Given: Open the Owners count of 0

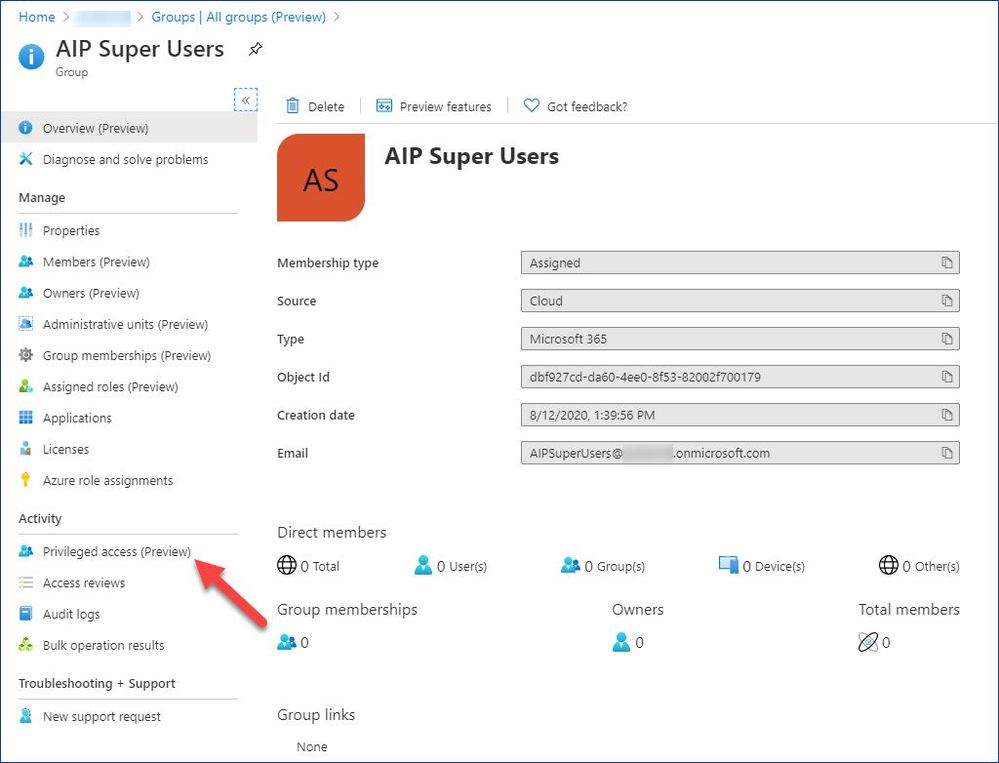Looking at the screenshot, I should coord(628,642).
